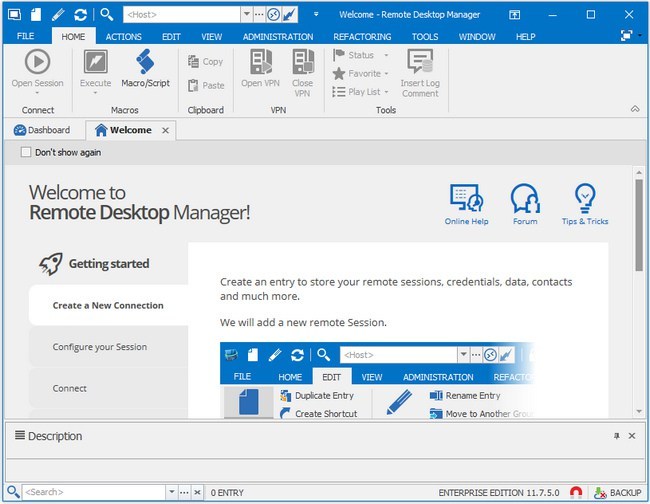Collapse the ribbon with the chevron
The image size is (650, 504).
click(635, 109)
